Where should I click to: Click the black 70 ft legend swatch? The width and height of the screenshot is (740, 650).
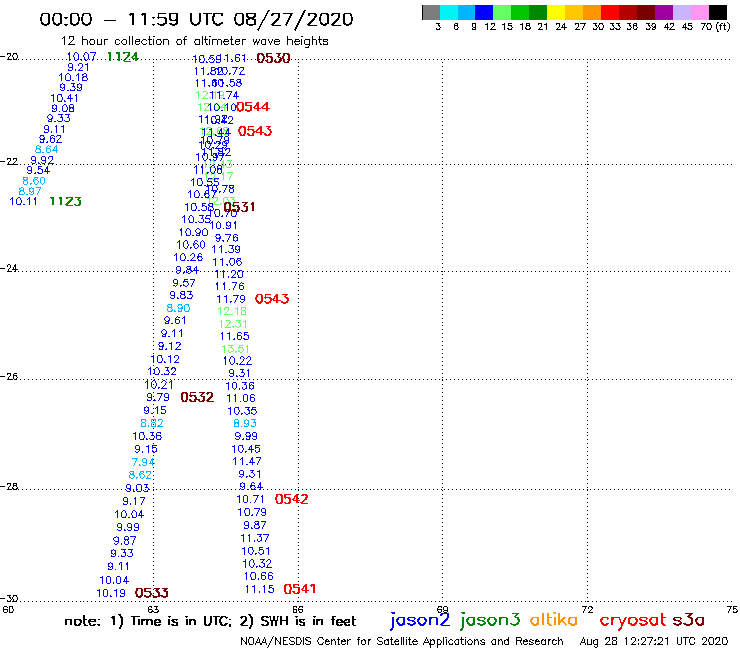(x=718, y=12)
